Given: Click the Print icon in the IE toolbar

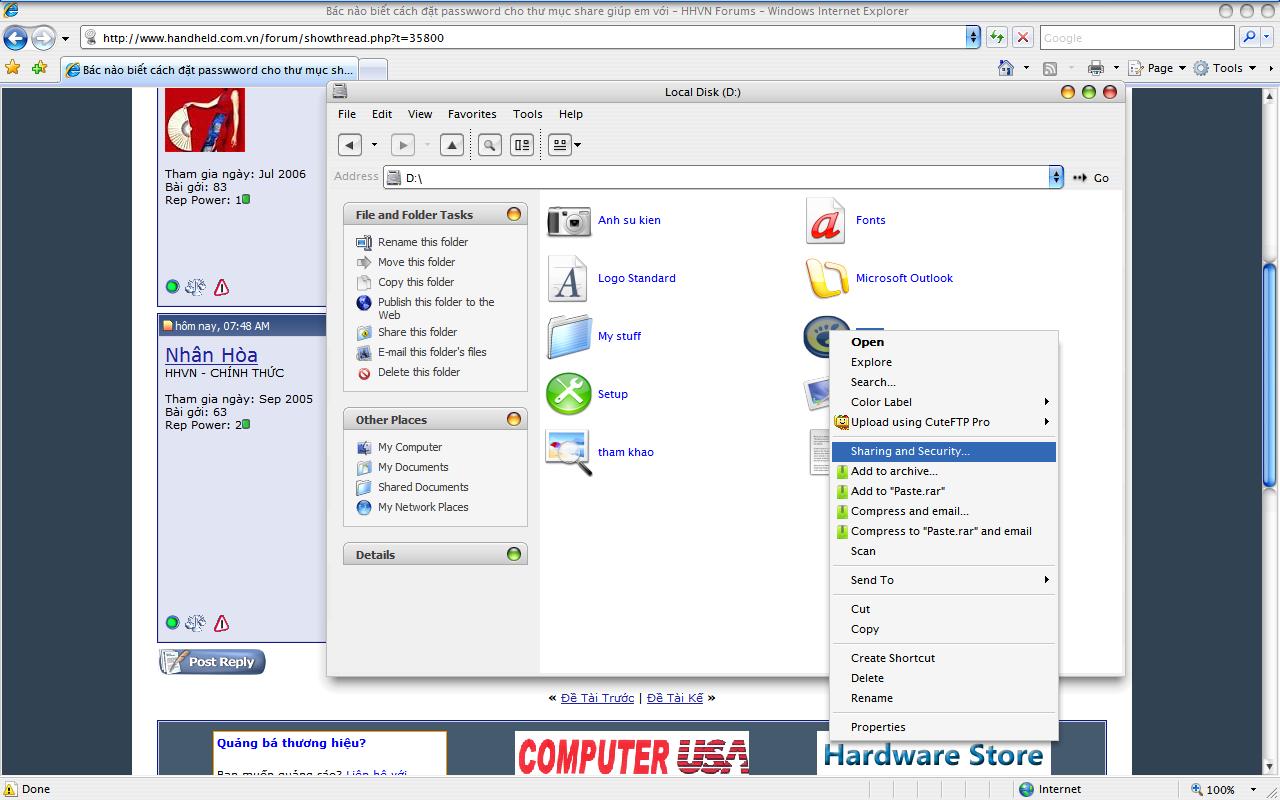Looking at the screenshot, I should coord(1095,68).
